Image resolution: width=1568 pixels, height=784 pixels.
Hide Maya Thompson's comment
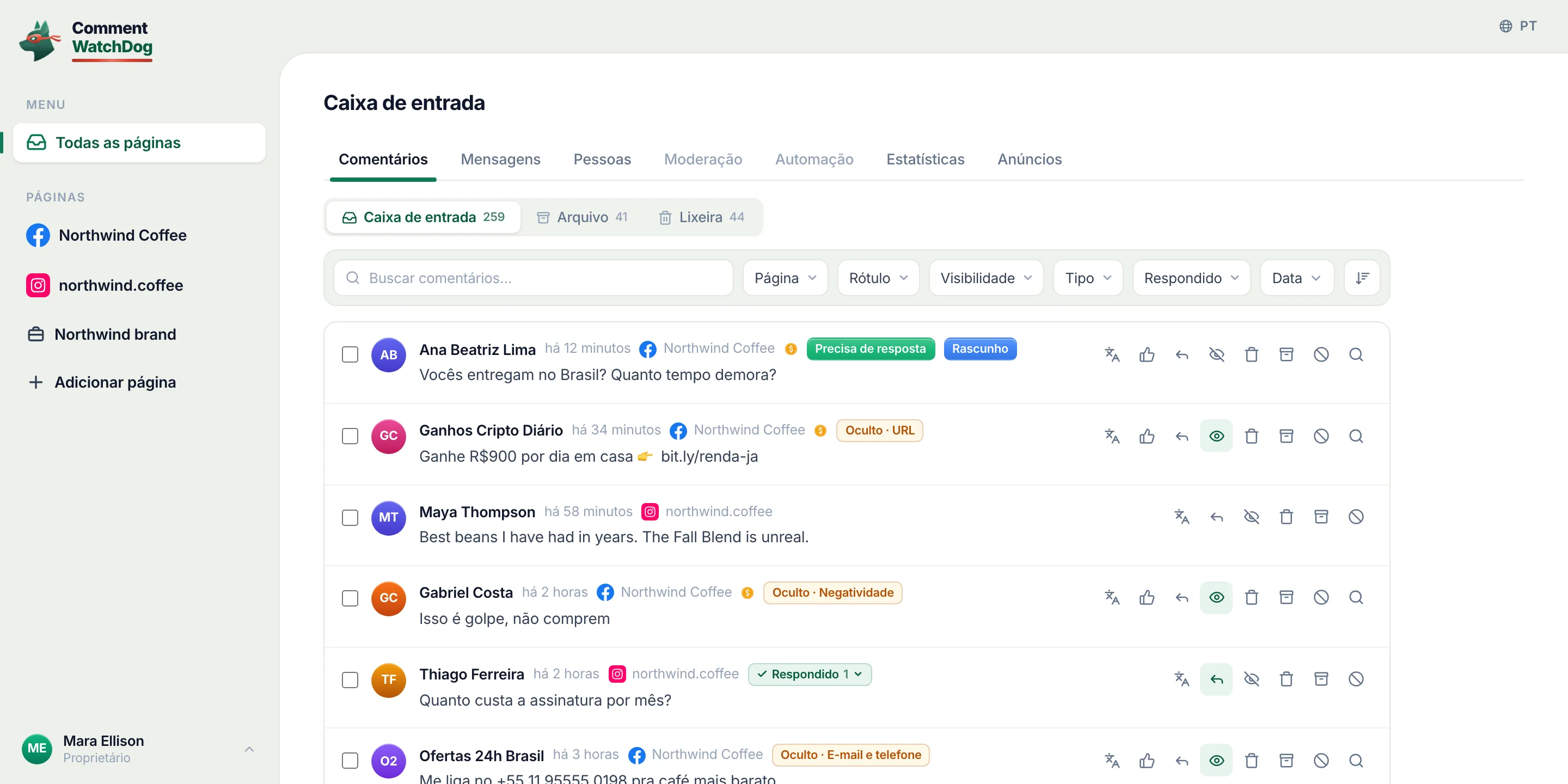coord(1252,517)
